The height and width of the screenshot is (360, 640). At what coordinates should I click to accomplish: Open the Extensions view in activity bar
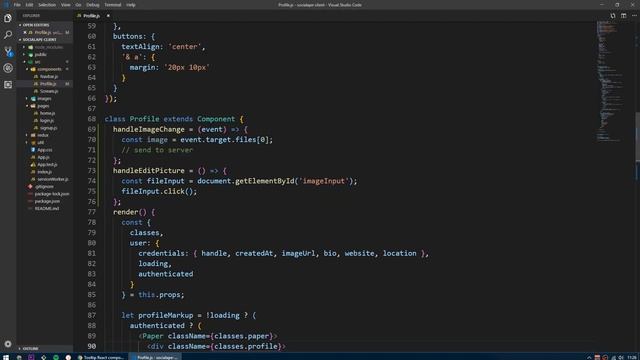click(x=8, y=84)
